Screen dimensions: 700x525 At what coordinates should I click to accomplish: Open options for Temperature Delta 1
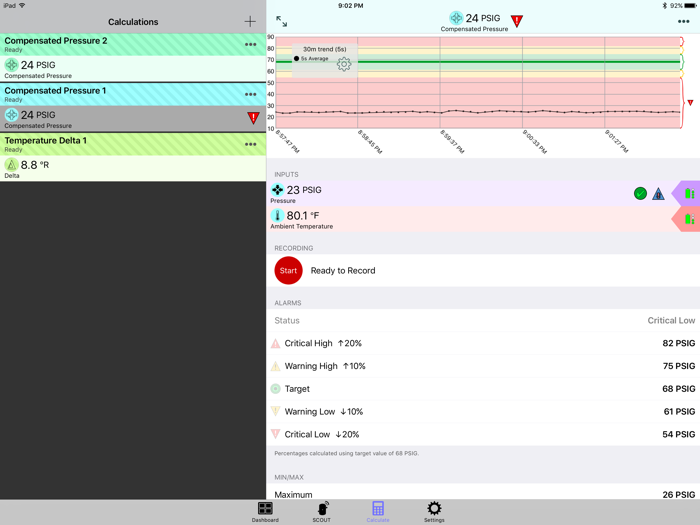tap(250, 144)
